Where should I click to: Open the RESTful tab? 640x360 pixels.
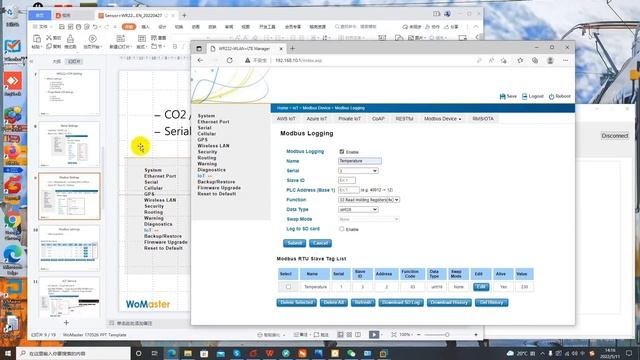pyautogui.click(x=404, y=119)
